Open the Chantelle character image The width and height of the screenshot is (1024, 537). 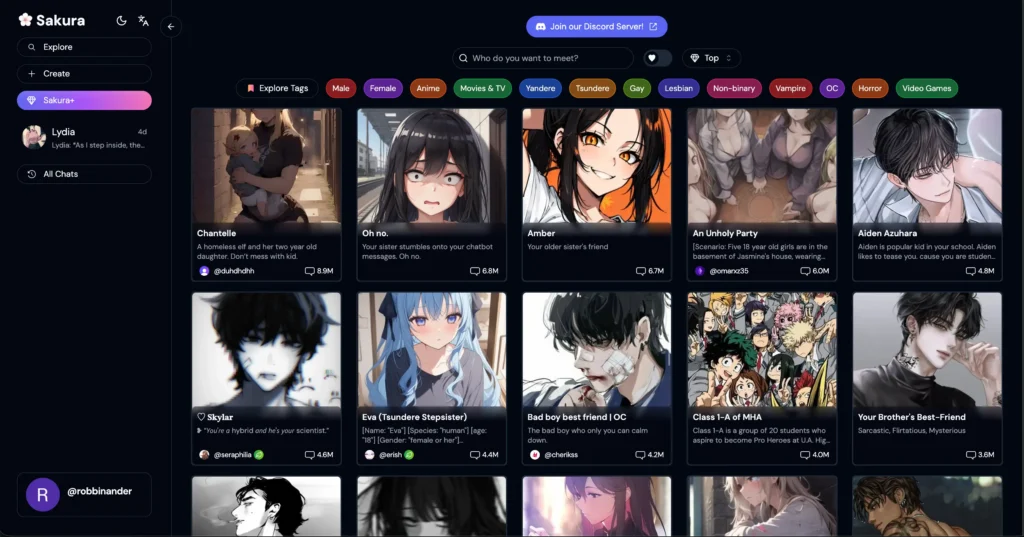(266, 166)
